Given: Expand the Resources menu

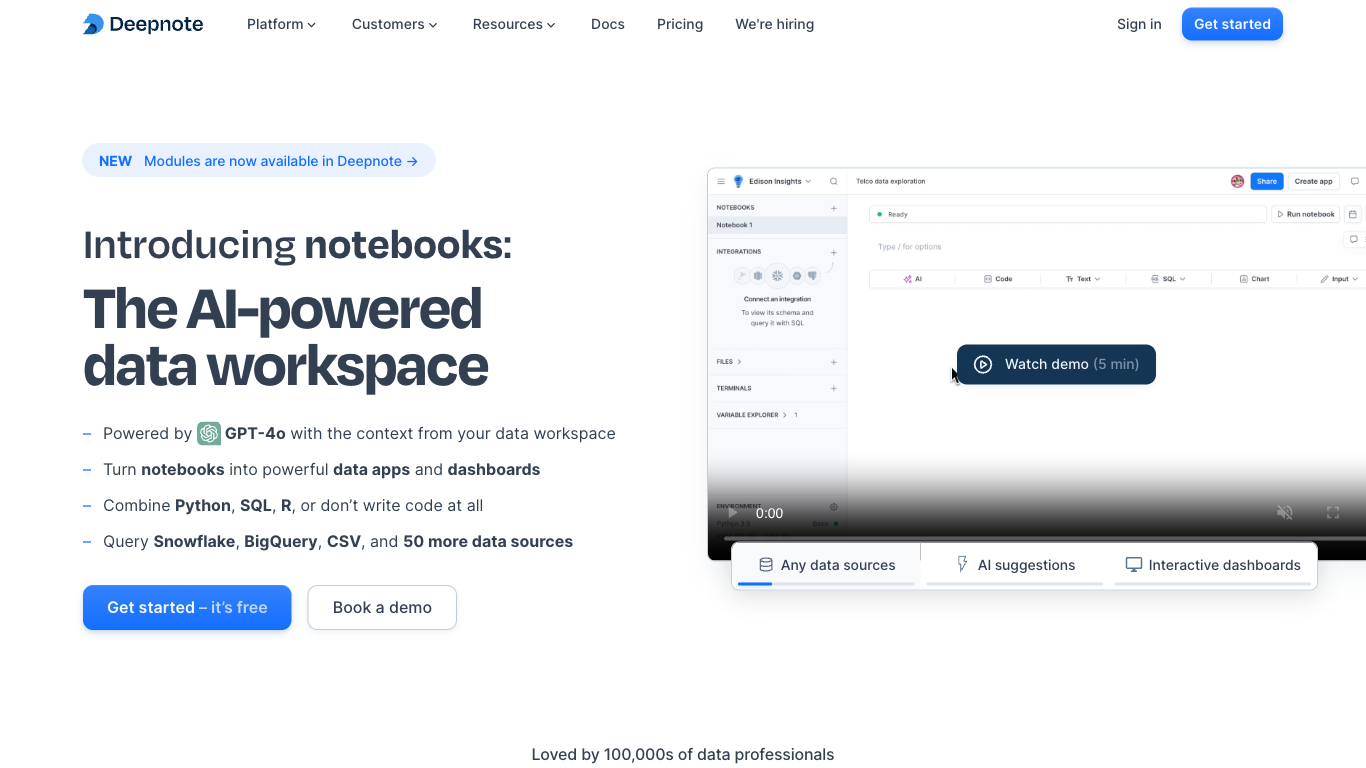Looking at the screenshot, I should click(x=514, y=24).
